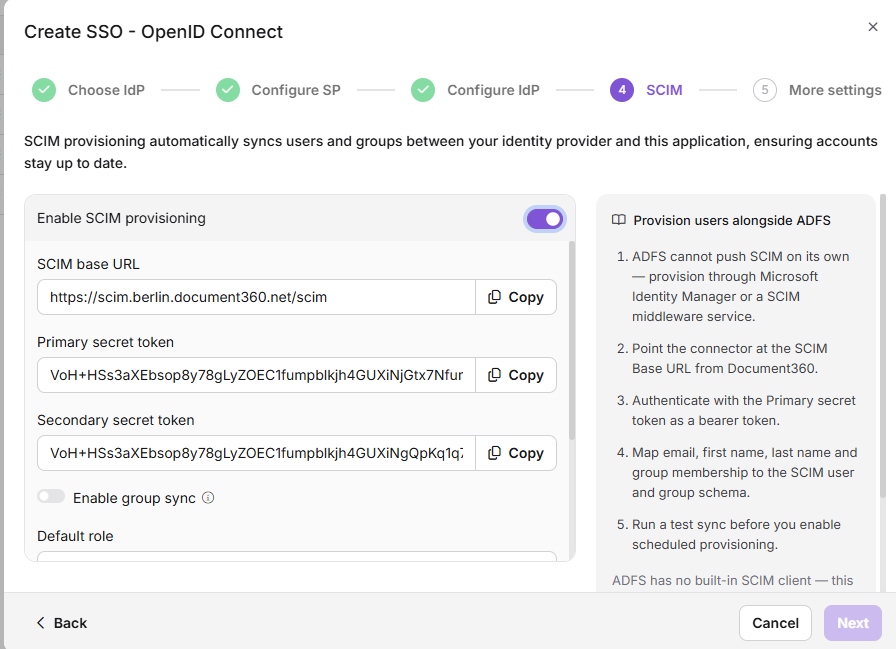Close the Create SSO dialog
The height and width of the screenshot is (649, 896).
click(x=873, y=27)
